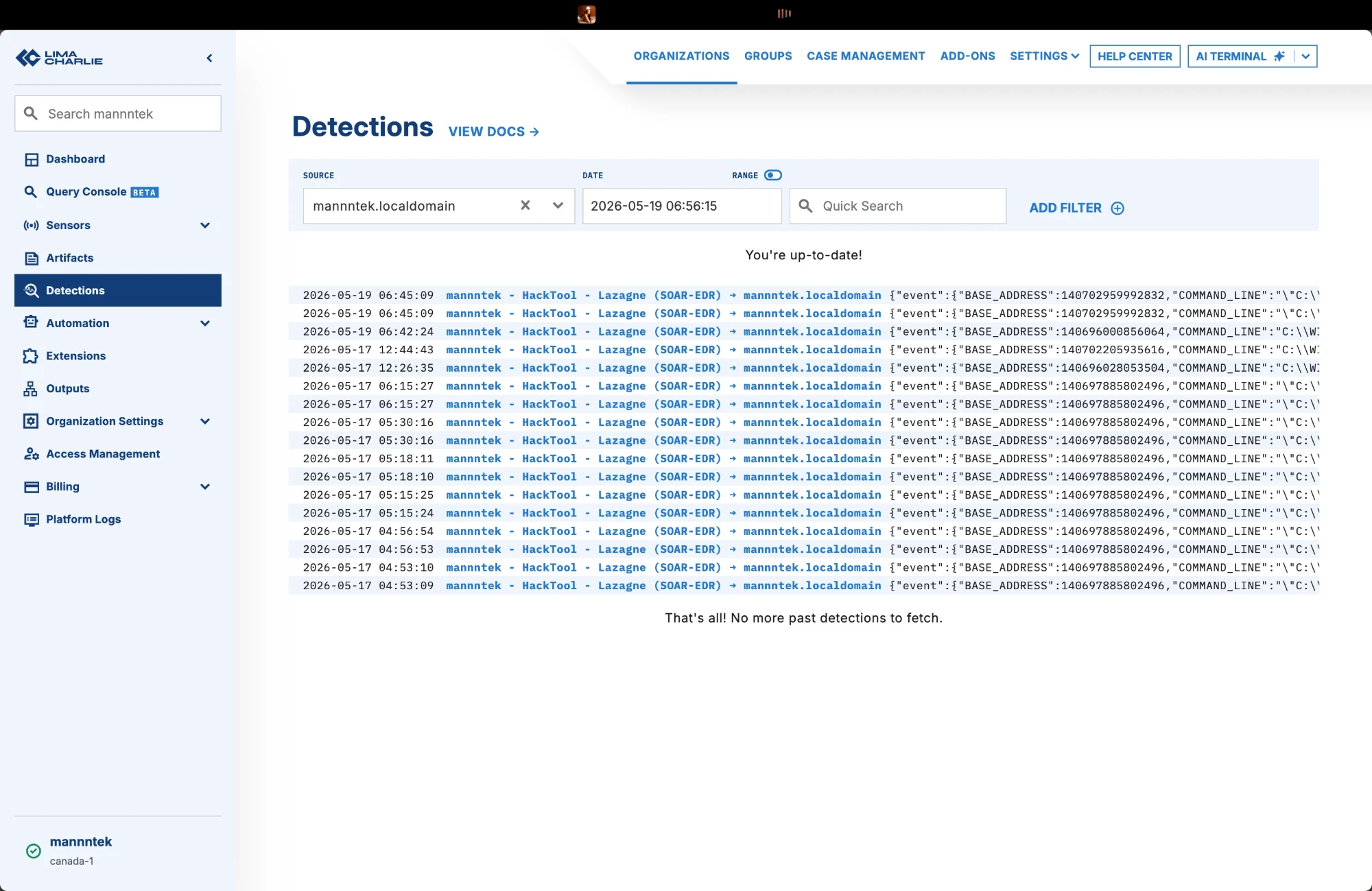Click the Query Console magnifier icon

point(31,192)
